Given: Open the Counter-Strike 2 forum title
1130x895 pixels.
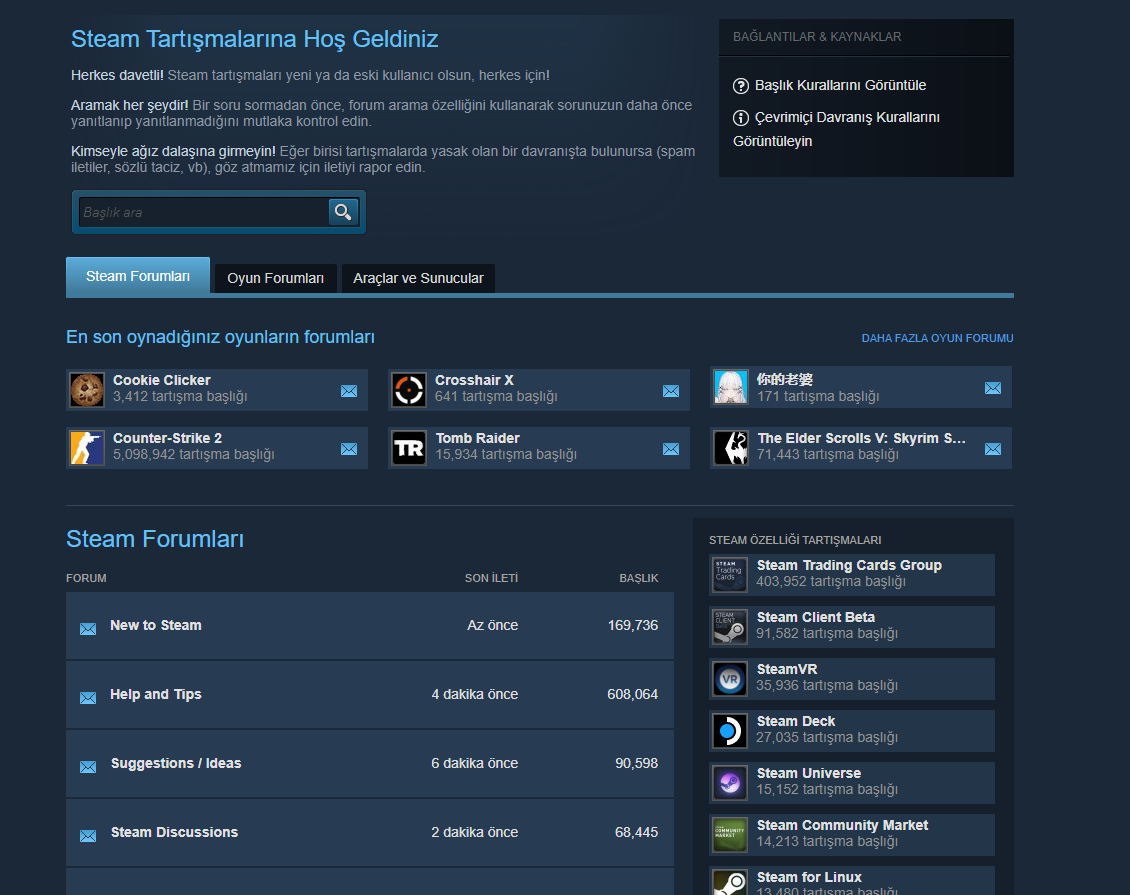Looking at the screenshot, I should click(x=167, y=438).
